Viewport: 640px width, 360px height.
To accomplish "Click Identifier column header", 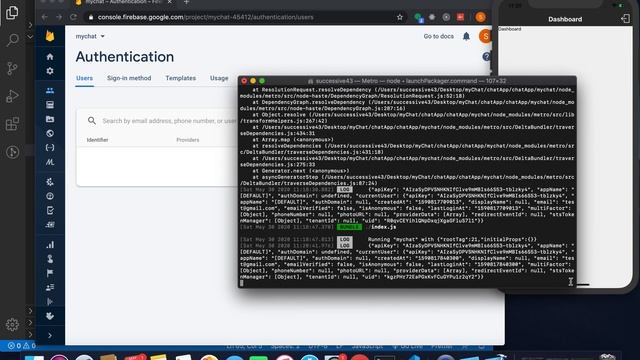I will (97, 140).
